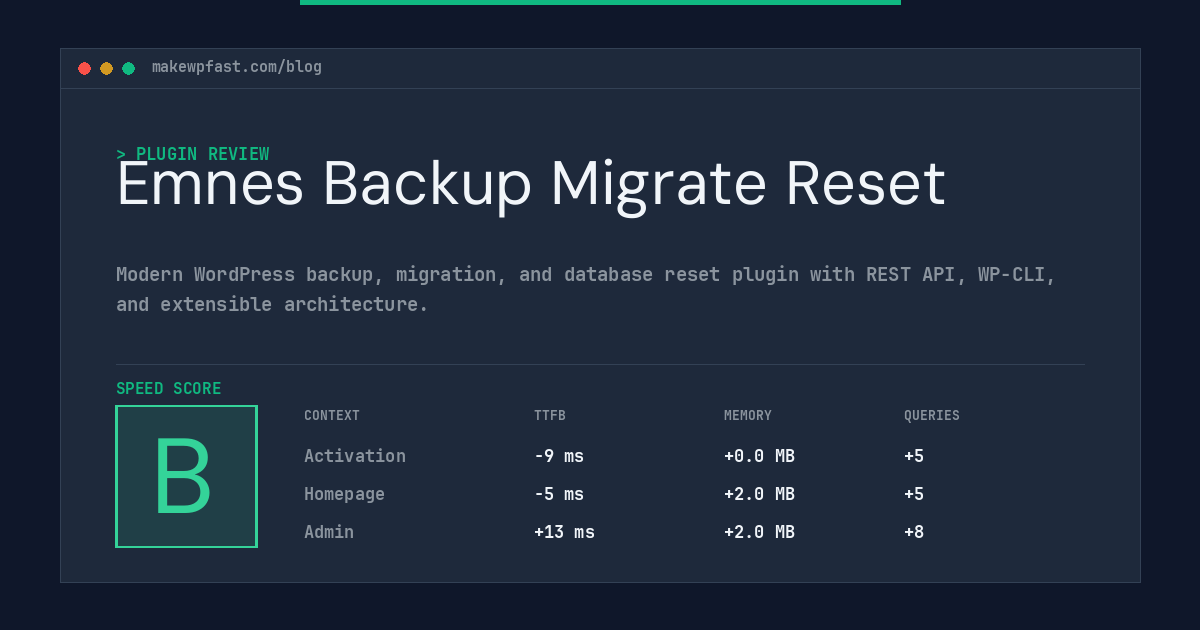Click the Activation TTFB value -9 ms
Viewport: 1200px width, 630px height.
click(x=559, y=456)
